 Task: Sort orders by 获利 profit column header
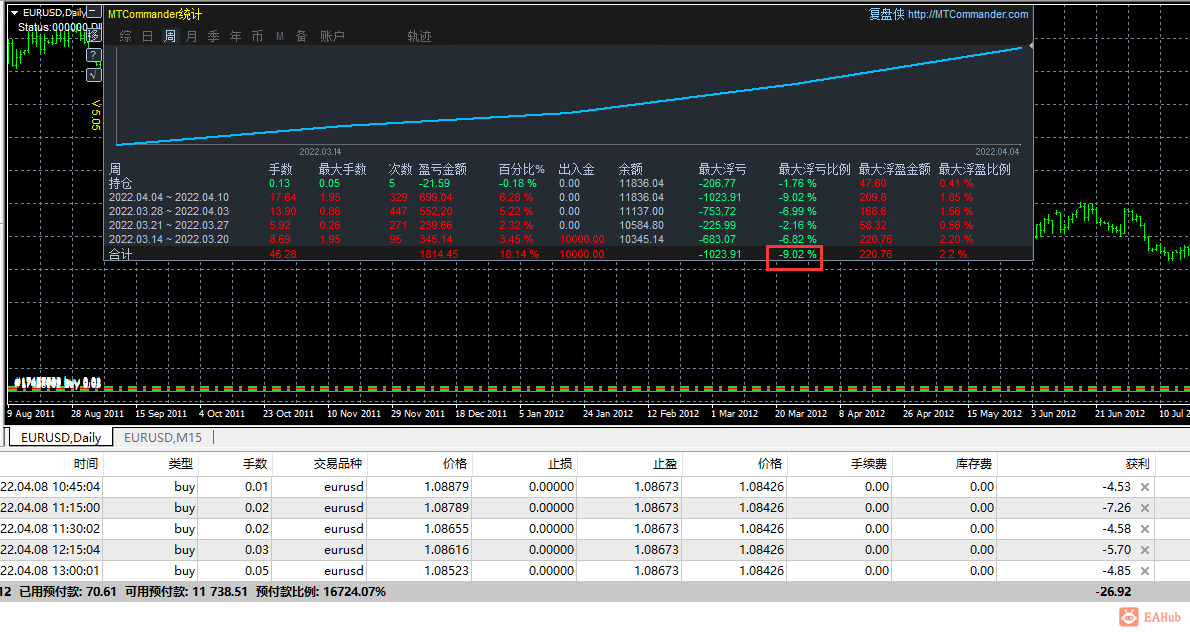1137,464
